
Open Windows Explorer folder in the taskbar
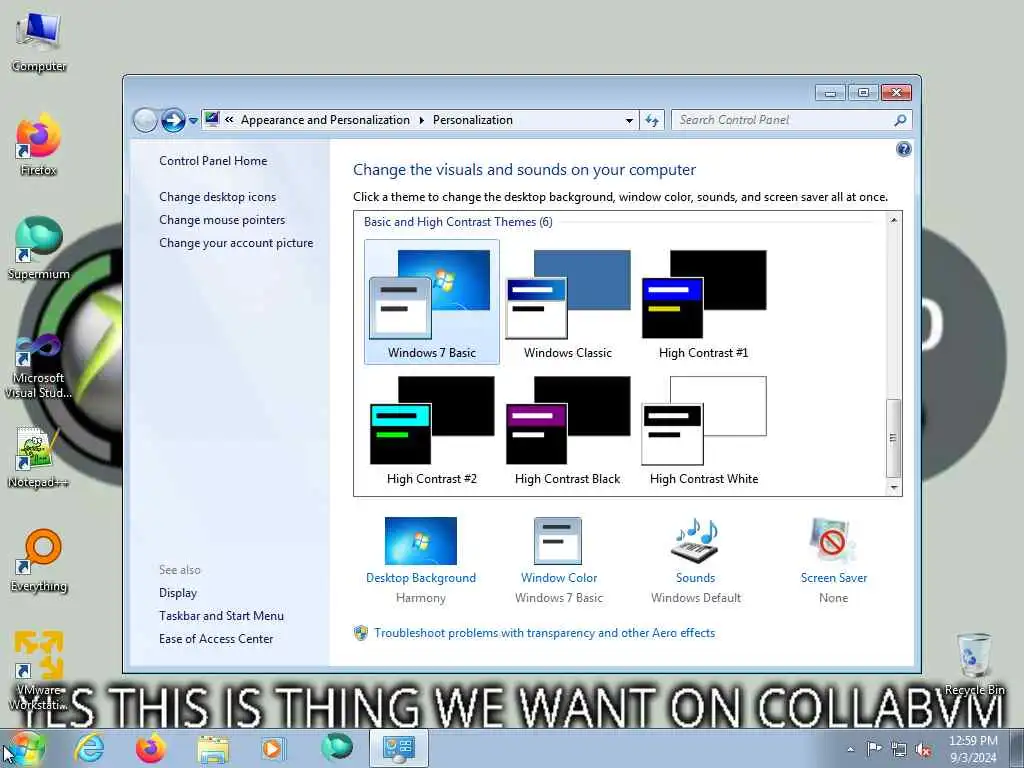tap(213, 748)
